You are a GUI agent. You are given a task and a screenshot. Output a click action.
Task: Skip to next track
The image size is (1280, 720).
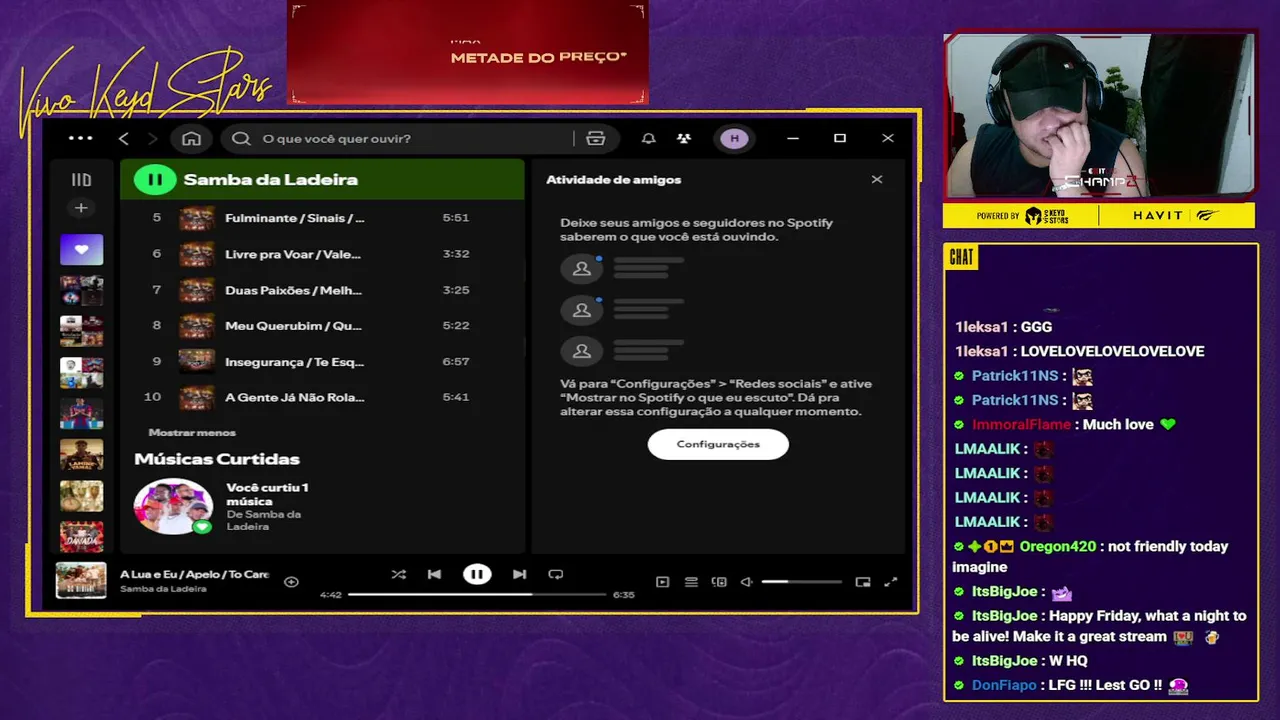click(519, 574)
